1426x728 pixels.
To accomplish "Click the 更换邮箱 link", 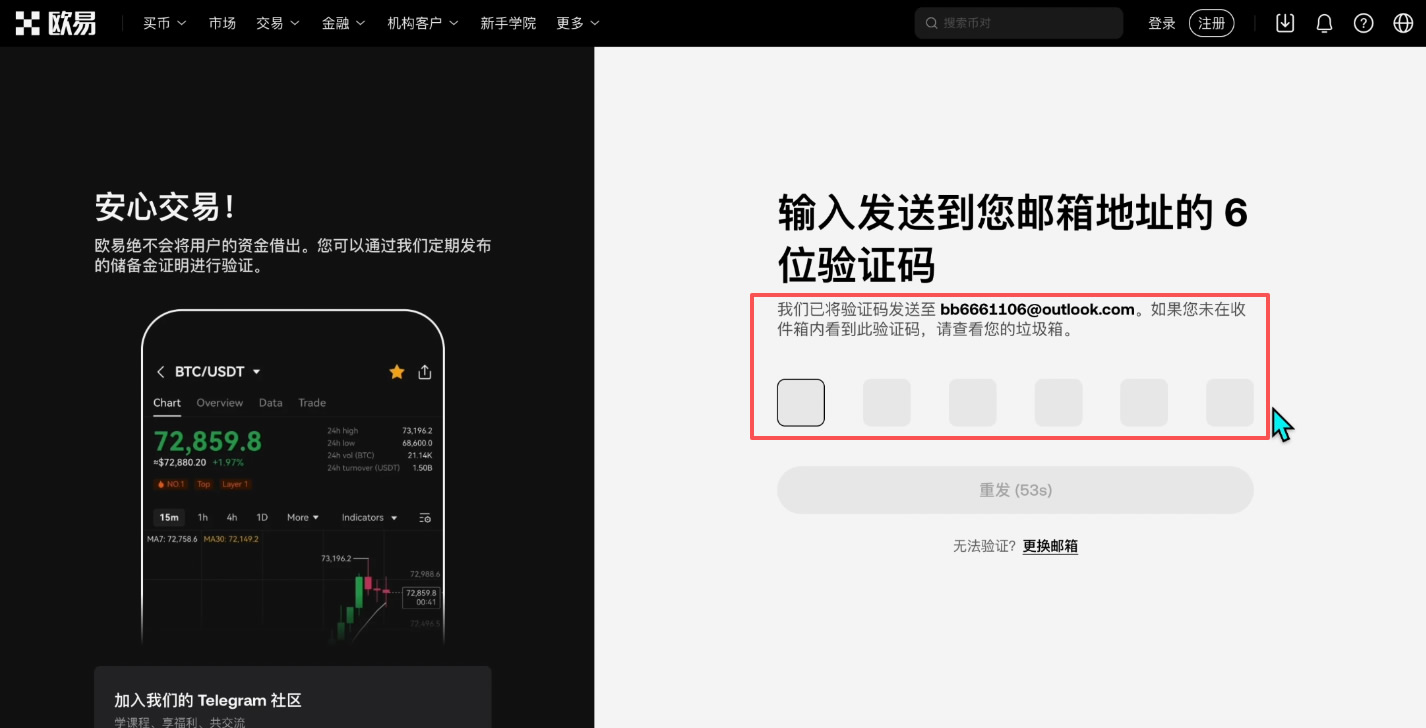I will [1049, 546].
